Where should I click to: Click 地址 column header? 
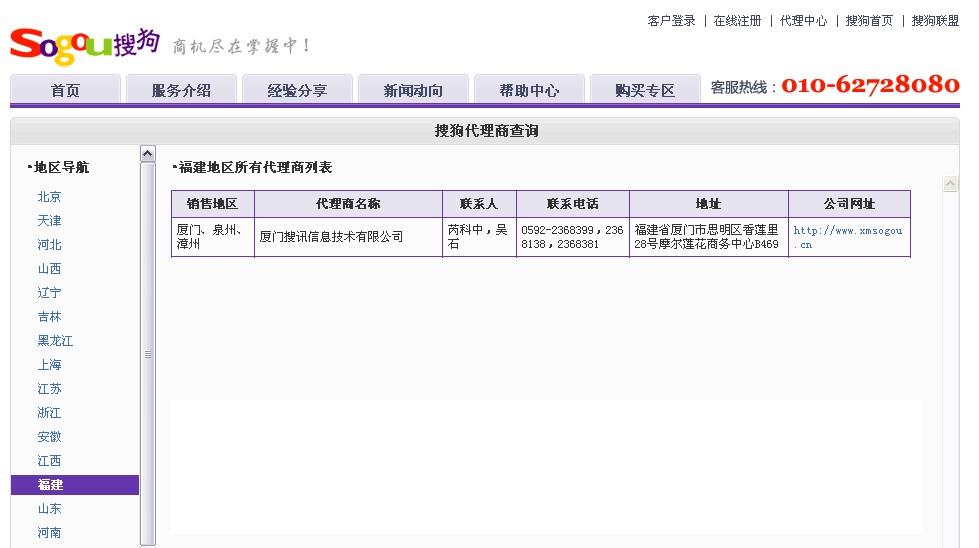pos(709,203)
